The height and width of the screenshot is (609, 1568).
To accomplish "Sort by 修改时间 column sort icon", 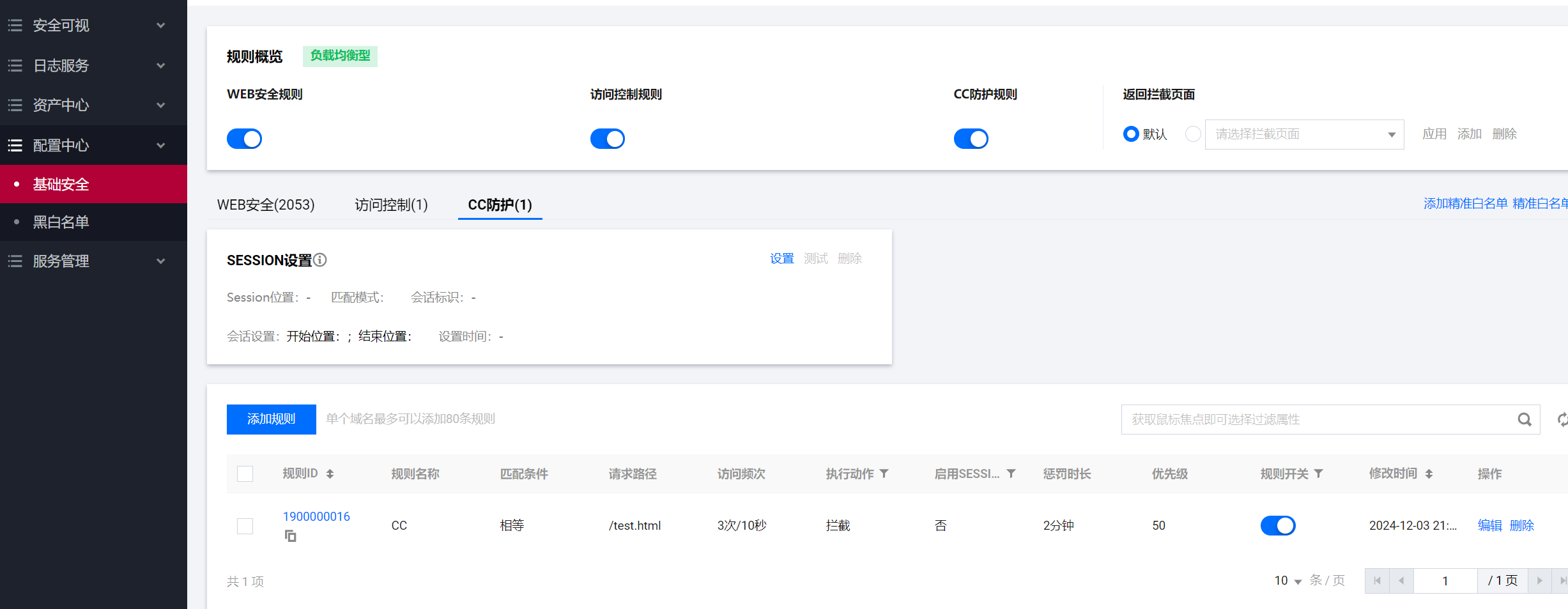I will click(1429, 474).
